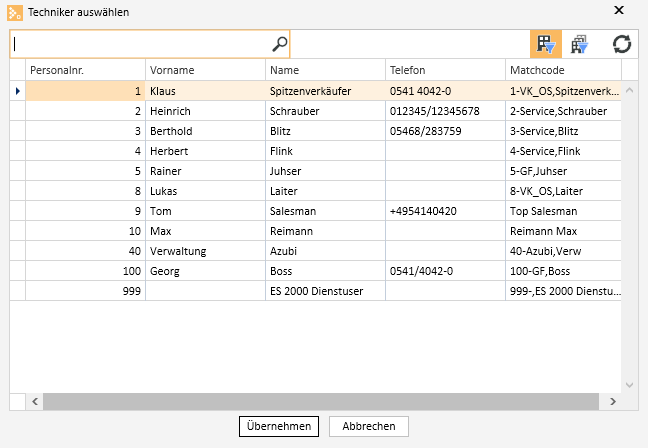Screen dimensions: 648x448
Task: Sort by Vorname column header
Action: coord(205,70)
